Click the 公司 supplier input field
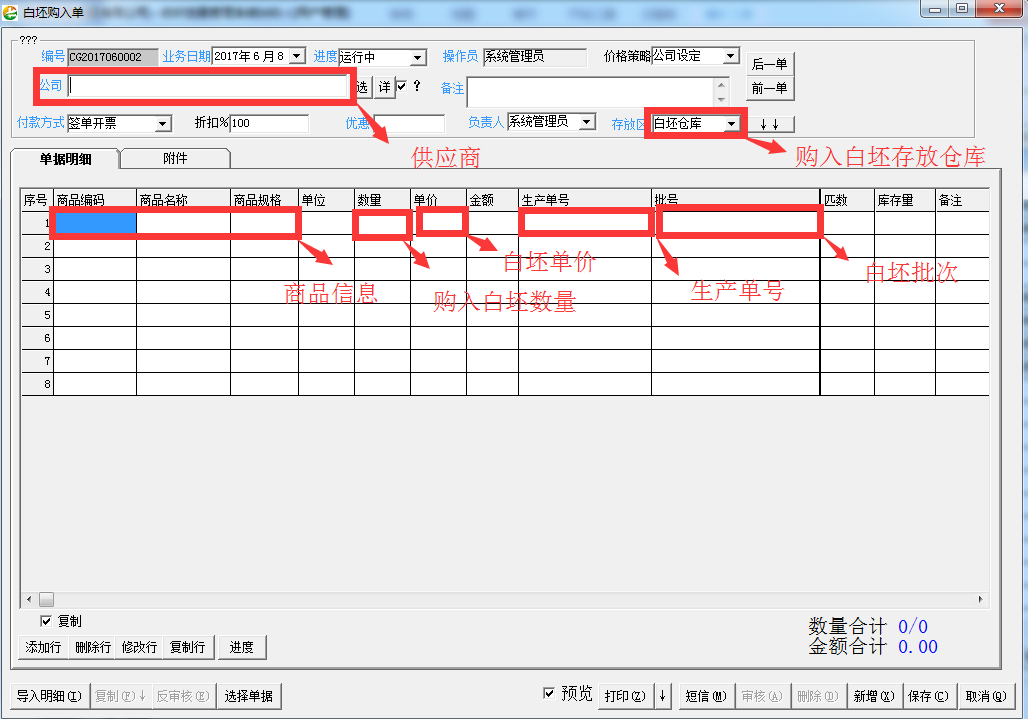1028x719 pixels. click(x=208, y=86)
